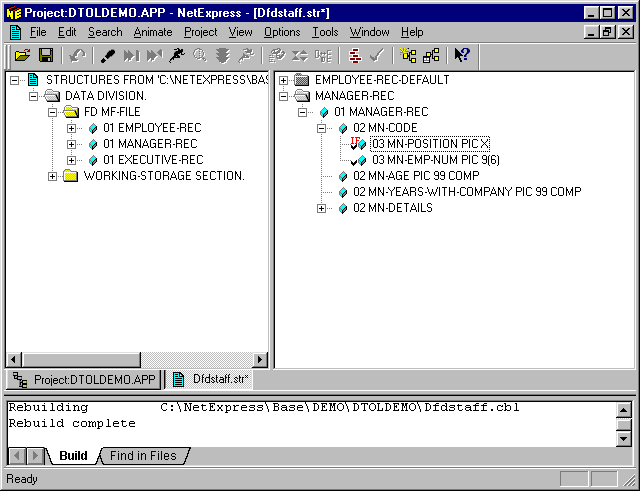Viewport: 640px width, 491px height.
Task: Click the Rebuilding Dfdstaff.cbl output line
Action: (264, 407)
